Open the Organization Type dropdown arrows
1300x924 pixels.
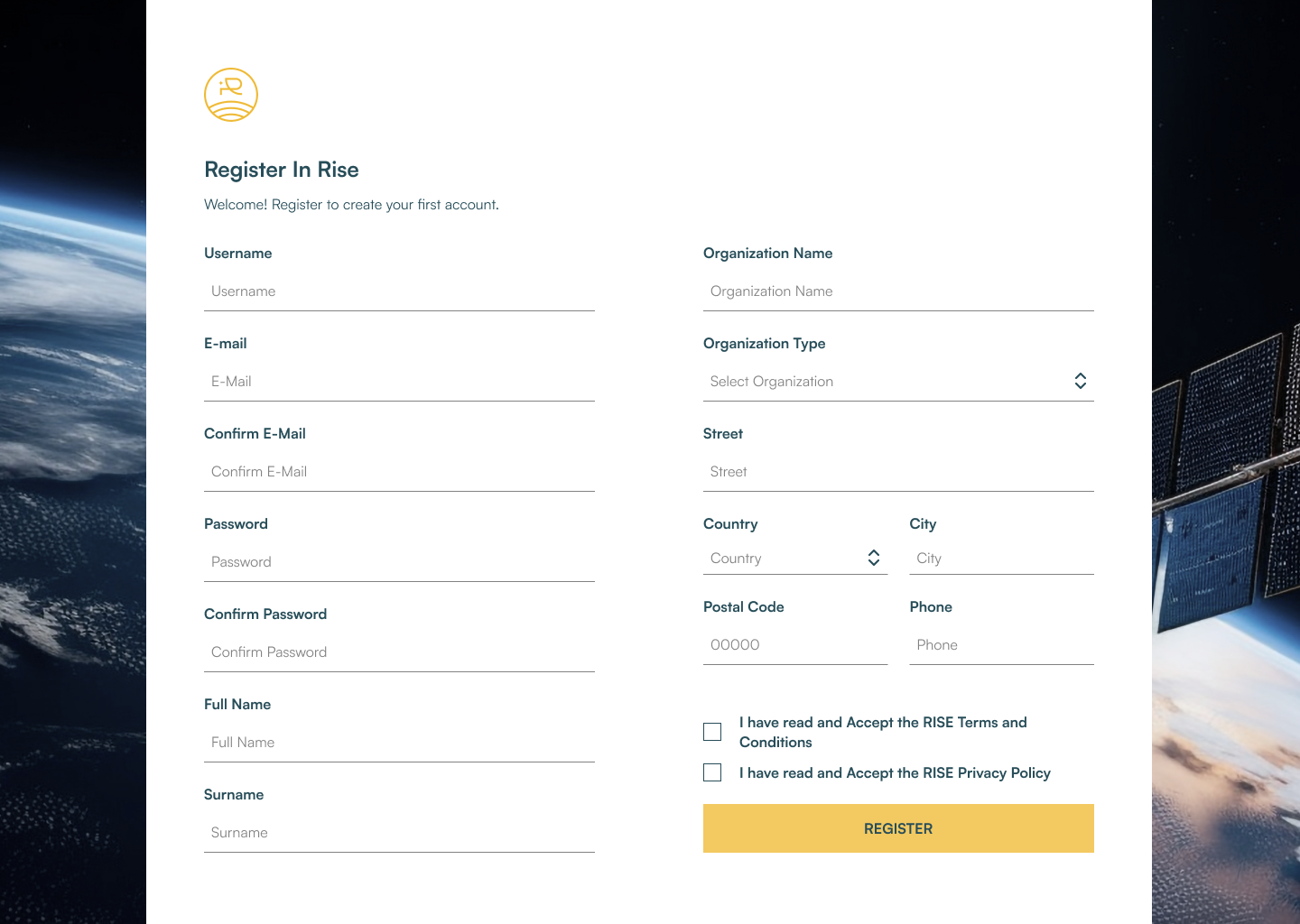click(1080, 382)
